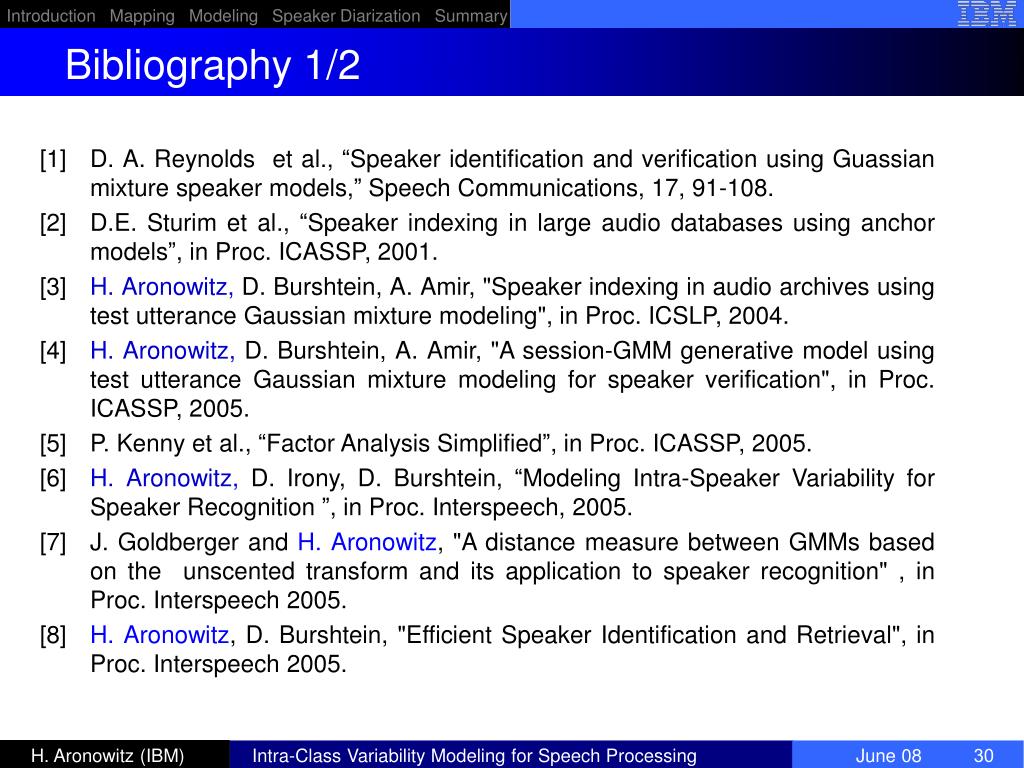Image resolution: width=1024 pixels, height=768 pixels.
Task: Click the June 08 date in footer
Action: coord(888,756)
